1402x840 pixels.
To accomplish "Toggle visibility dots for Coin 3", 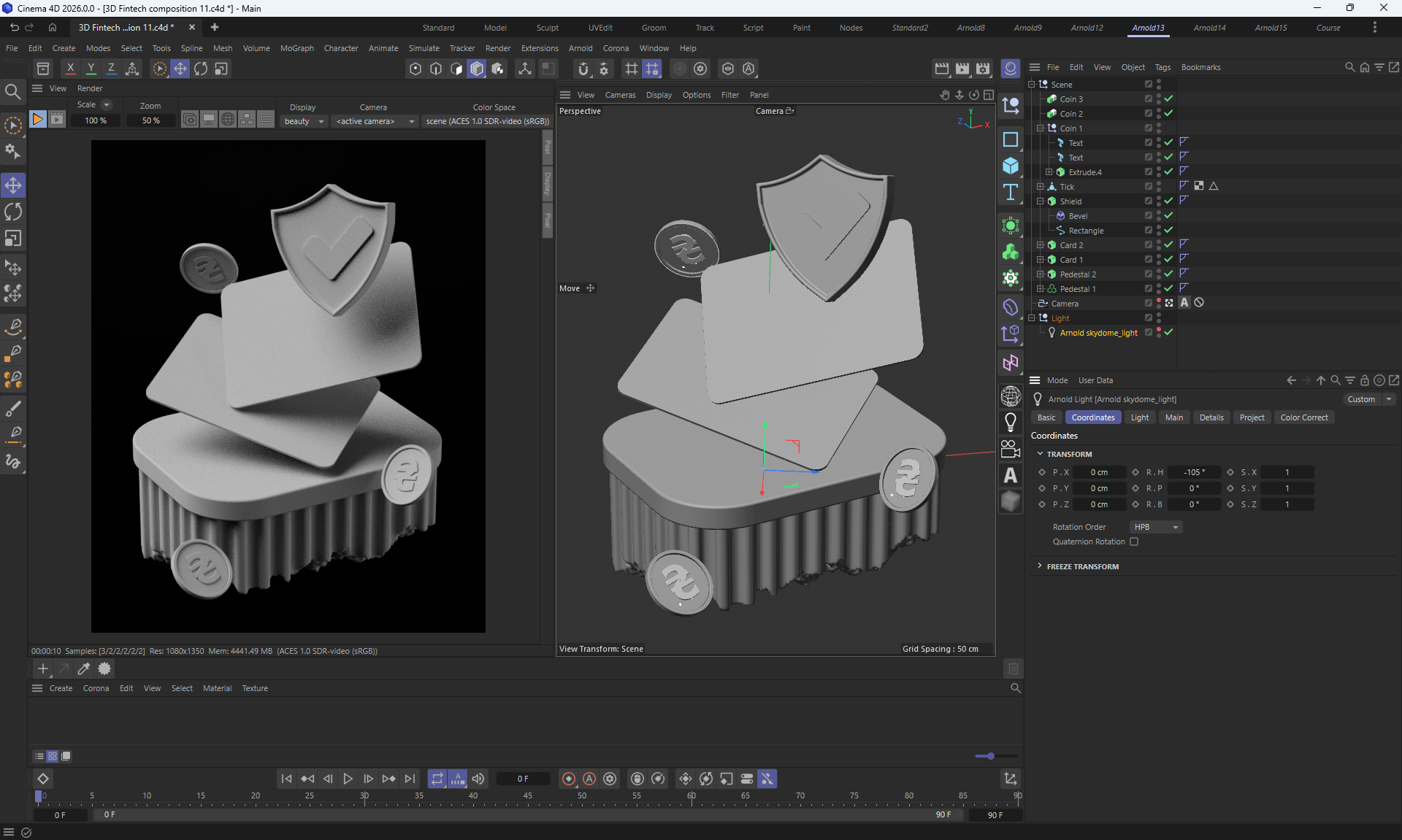I will tap(1159, 99).
